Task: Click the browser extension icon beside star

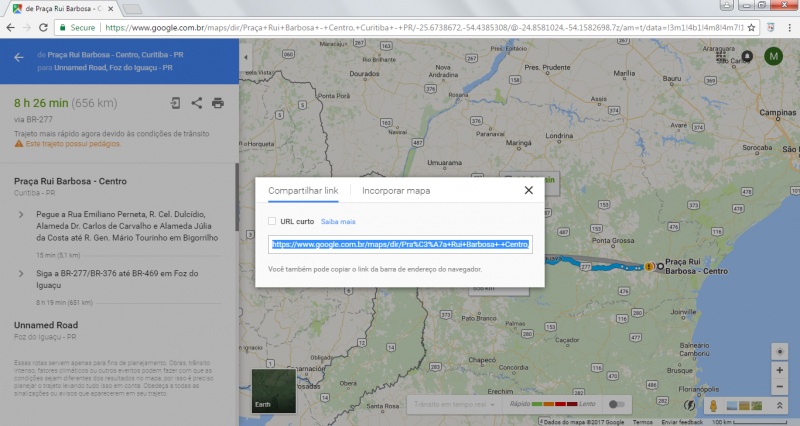Action: (770, 28)
